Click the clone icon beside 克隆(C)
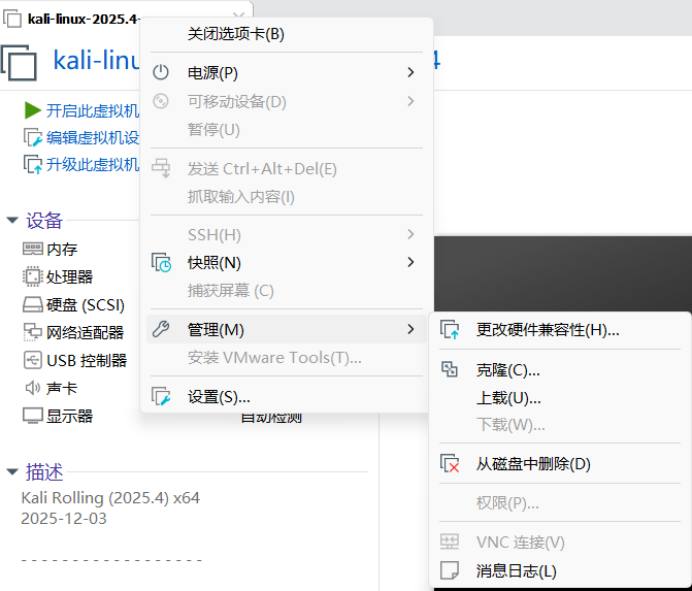Viewport: 692px width, 591px height. coord(450,369)
